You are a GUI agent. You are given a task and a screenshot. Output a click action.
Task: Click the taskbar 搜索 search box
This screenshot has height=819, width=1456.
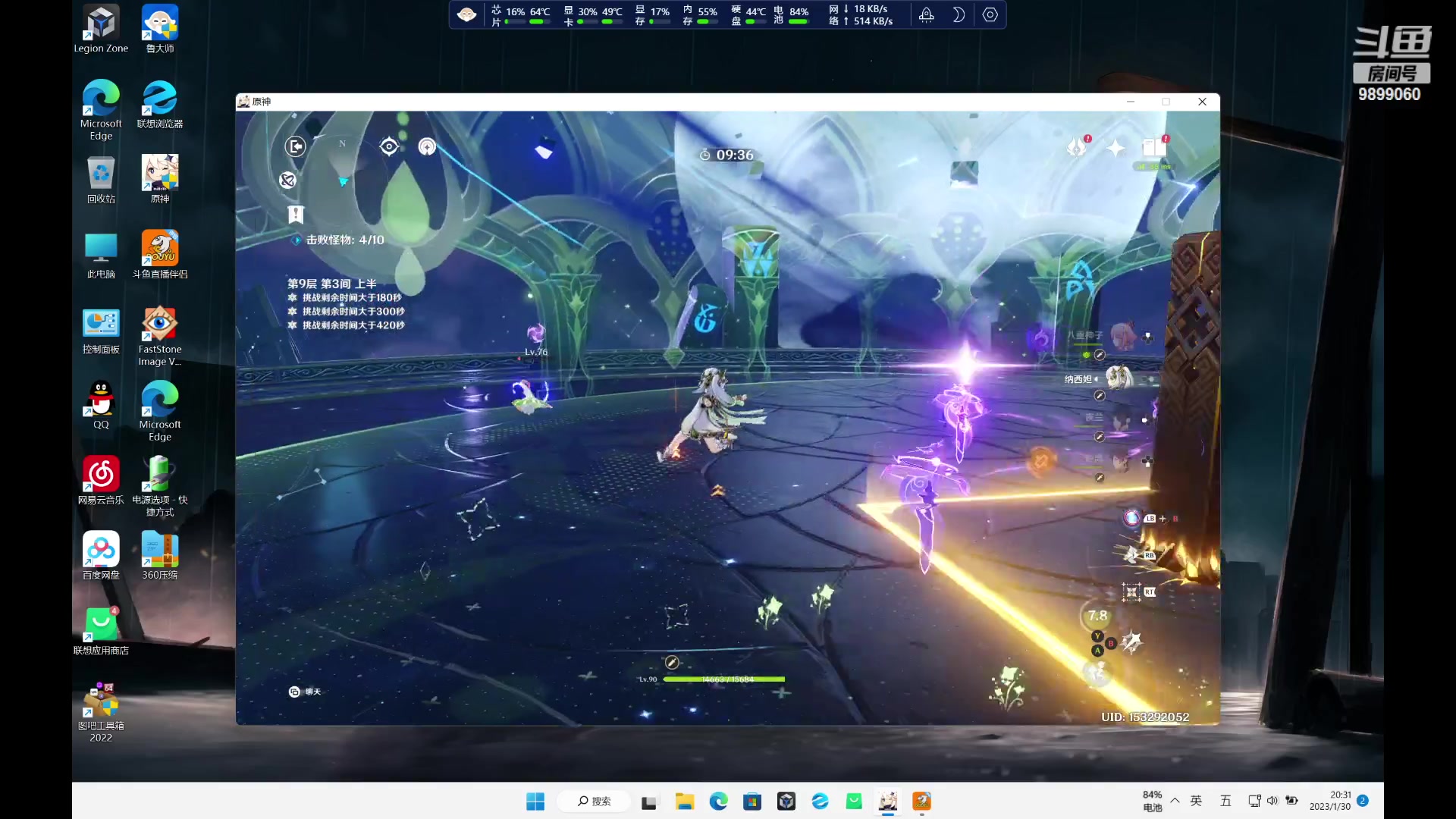coord(594,801)
